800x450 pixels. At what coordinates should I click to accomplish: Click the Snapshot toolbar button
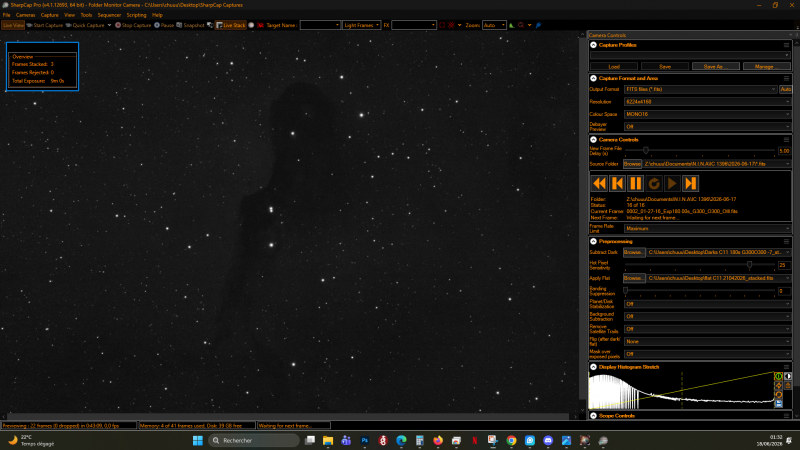tap(190, 25)
